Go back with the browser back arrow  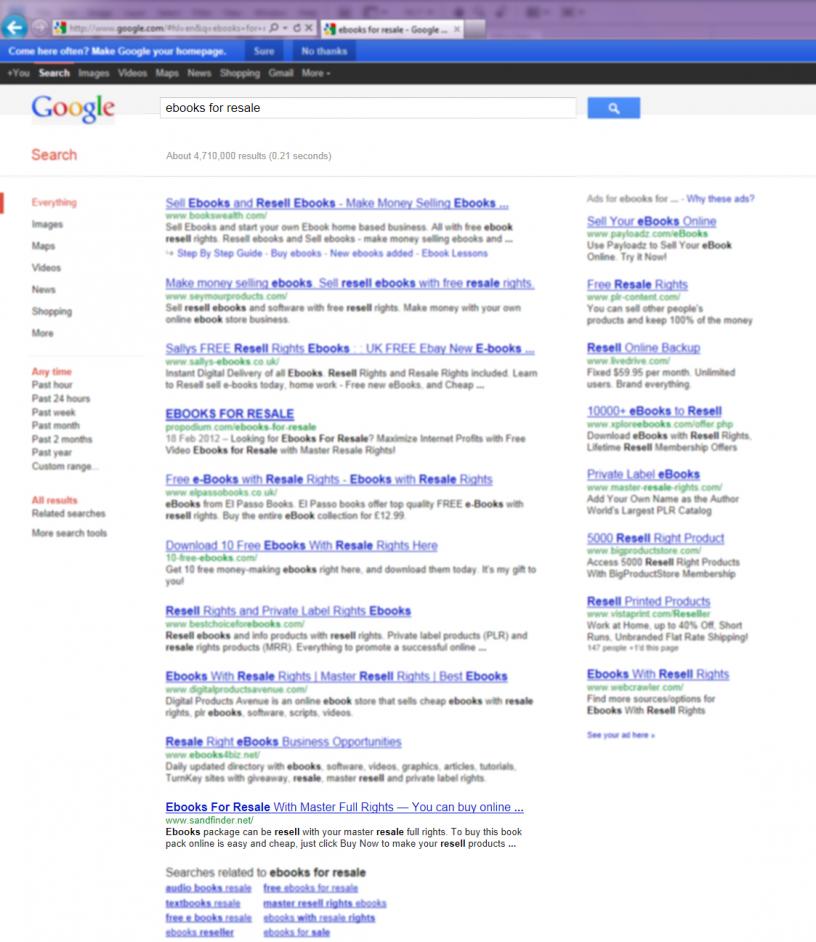point(14,27)
